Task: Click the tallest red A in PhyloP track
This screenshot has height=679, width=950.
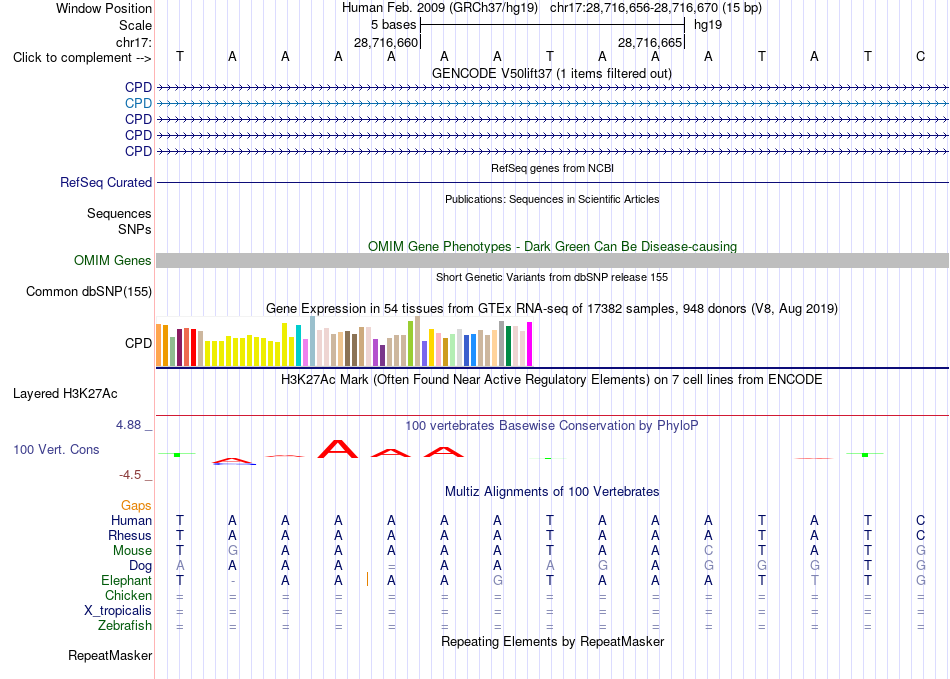Action: [338, 449]
